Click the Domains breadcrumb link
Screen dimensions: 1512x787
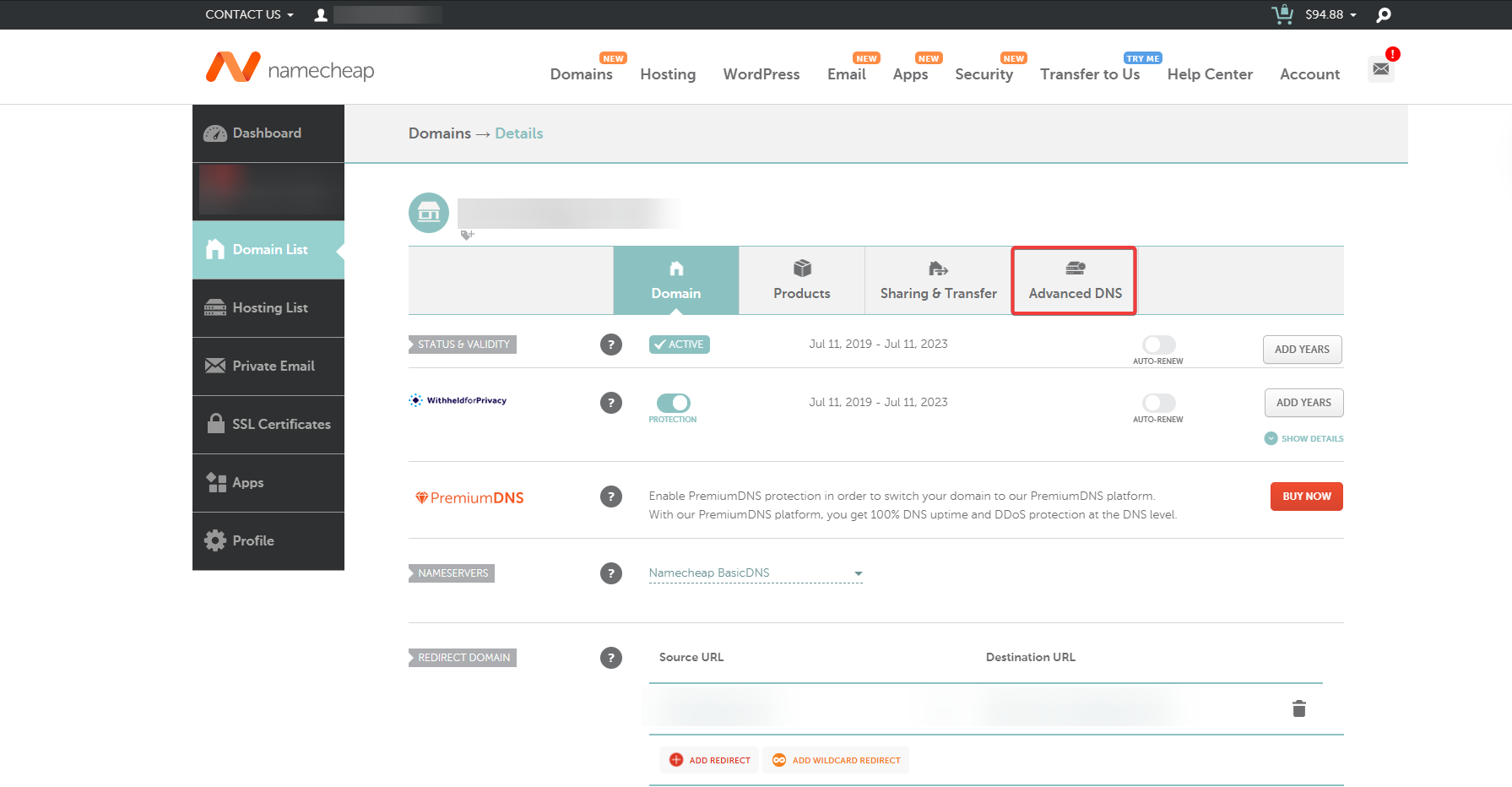(440, 133)
